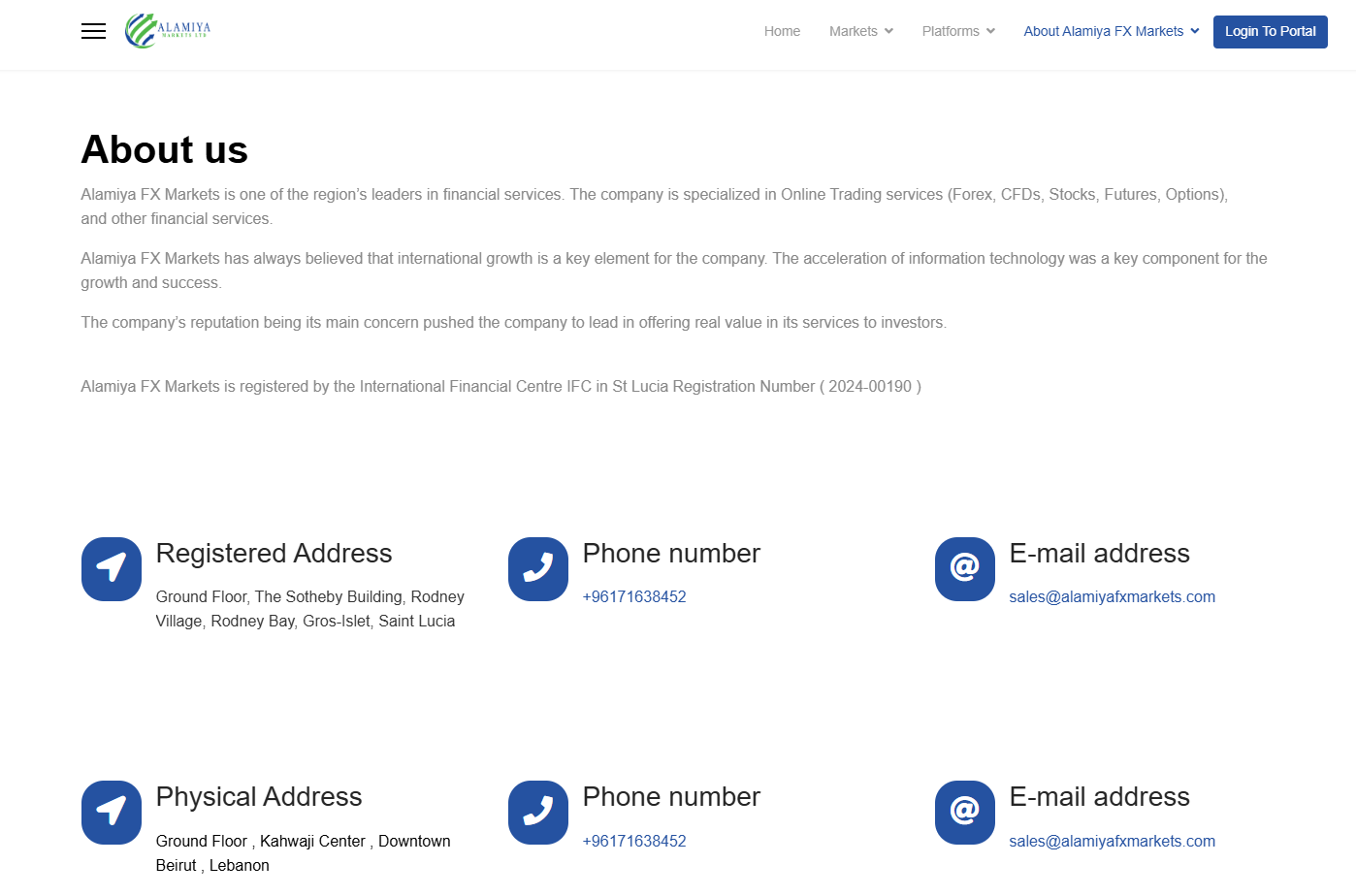Viewport: 1356px width, 896px height.
Task: Call the number under Physical Address row
Action: tap(634, 842)
